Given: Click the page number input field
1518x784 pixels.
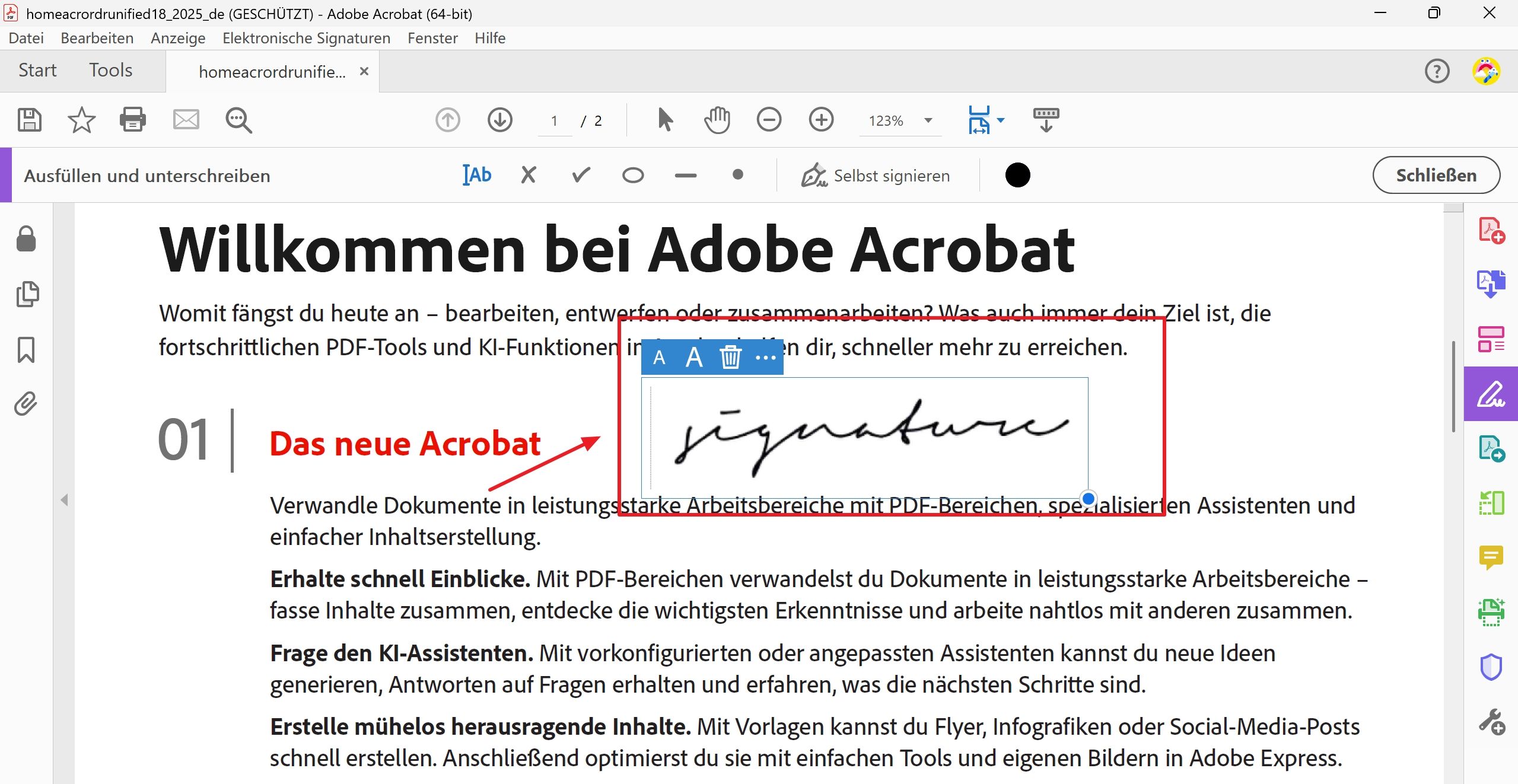Looking at the screenshot, I should click(x=555, y=120).
